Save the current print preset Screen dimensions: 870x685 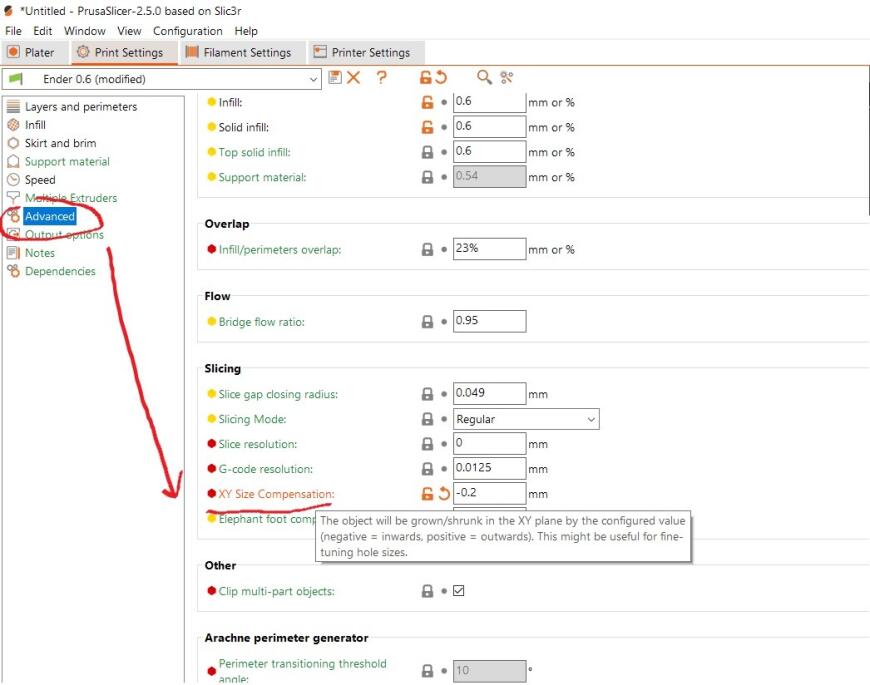[x=335, y=78]
